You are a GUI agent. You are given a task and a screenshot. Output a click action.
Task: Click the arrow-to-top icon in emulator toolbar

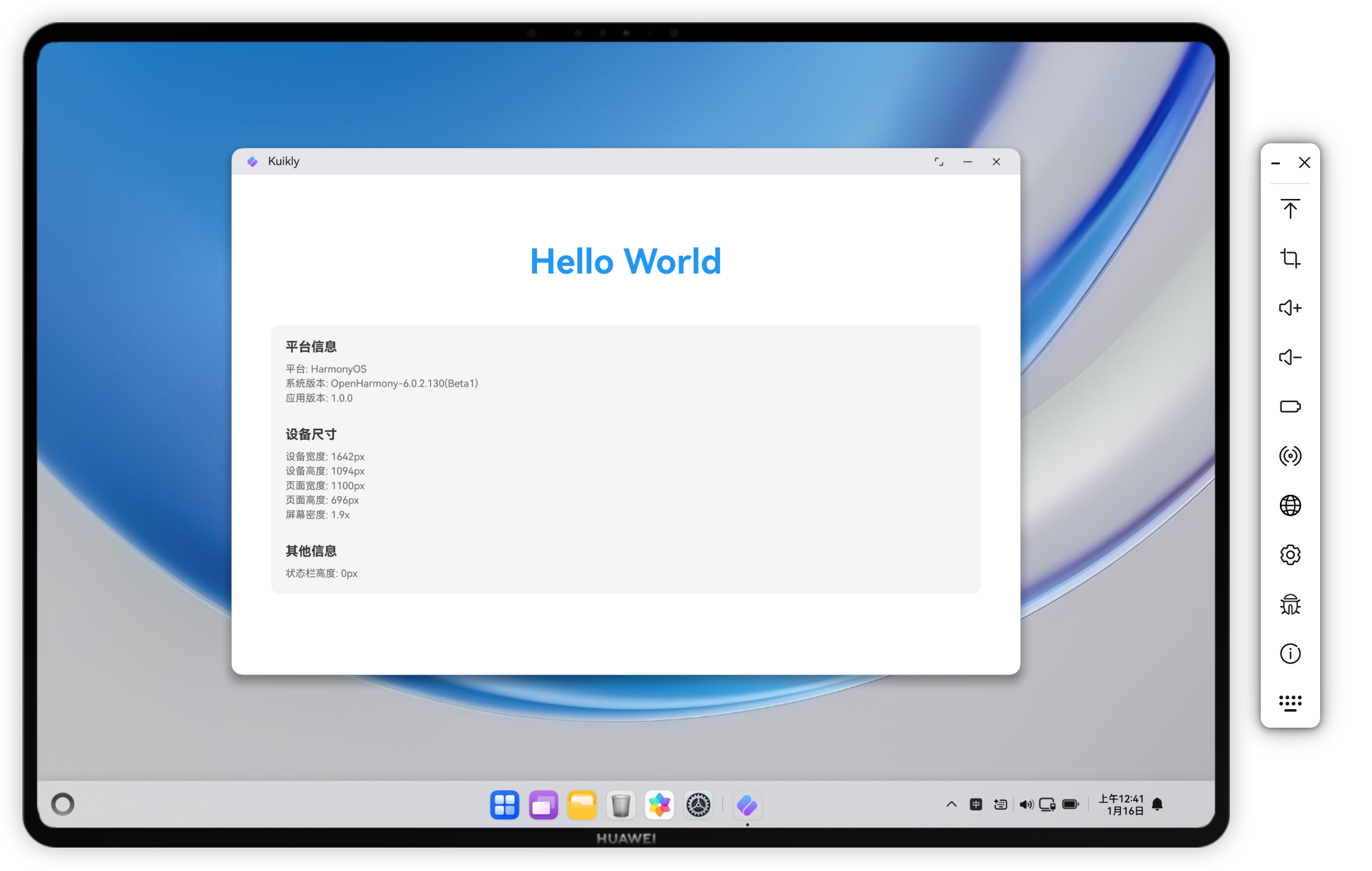click(x=1290, y=209)
